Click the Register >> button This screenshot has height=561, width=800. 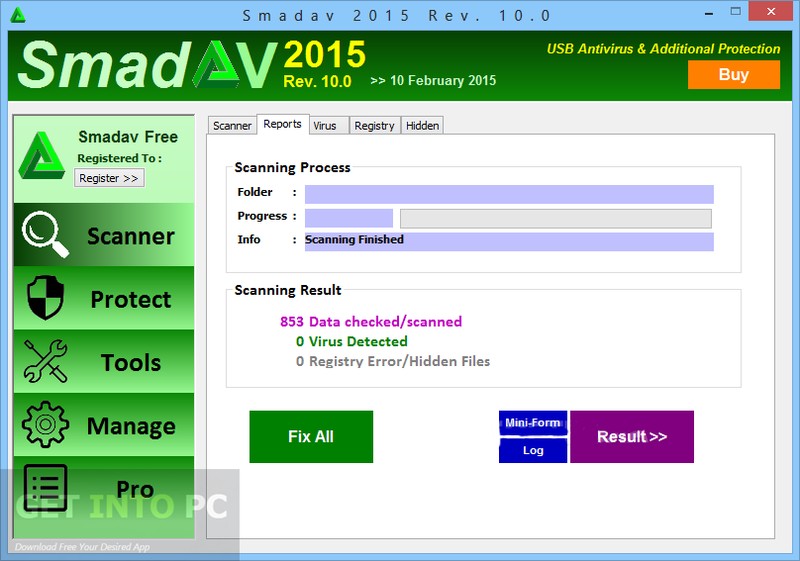pyautogui.click(x=109, y=178)
